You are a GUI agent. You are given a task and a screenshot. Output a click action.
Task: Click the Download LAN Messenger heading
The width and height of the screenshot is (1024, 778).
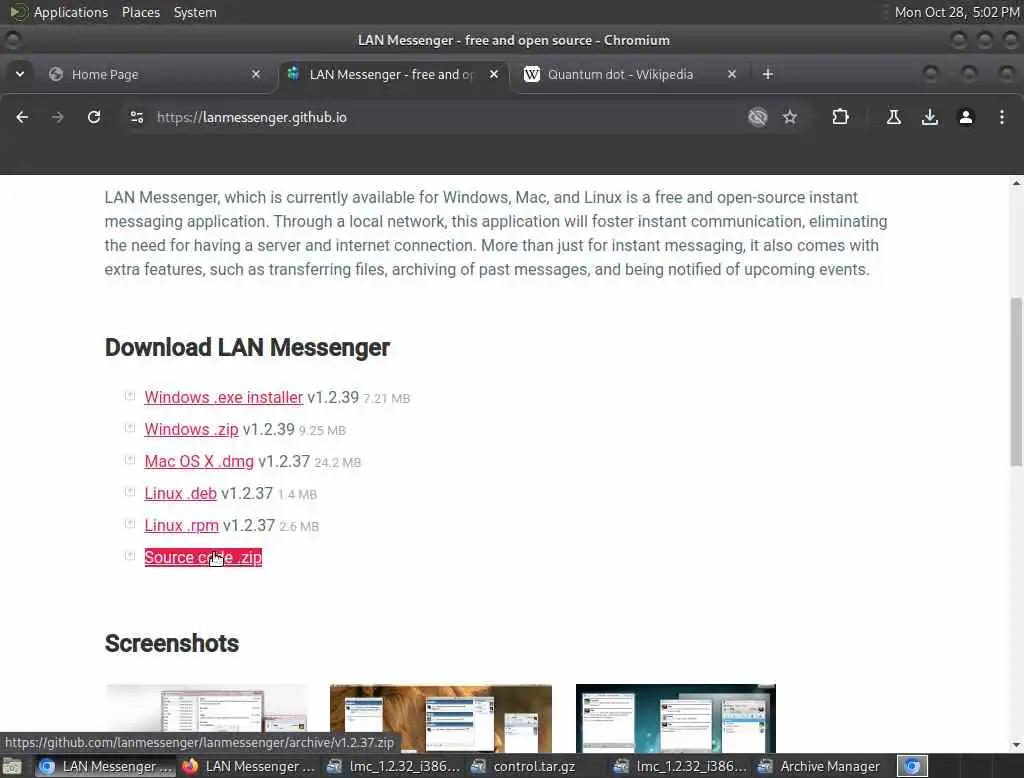tap(248, 348)
